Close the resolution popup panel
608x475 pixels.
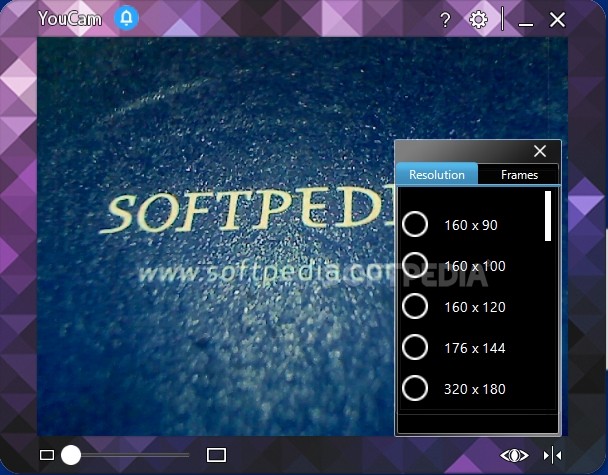pos(540,151)
